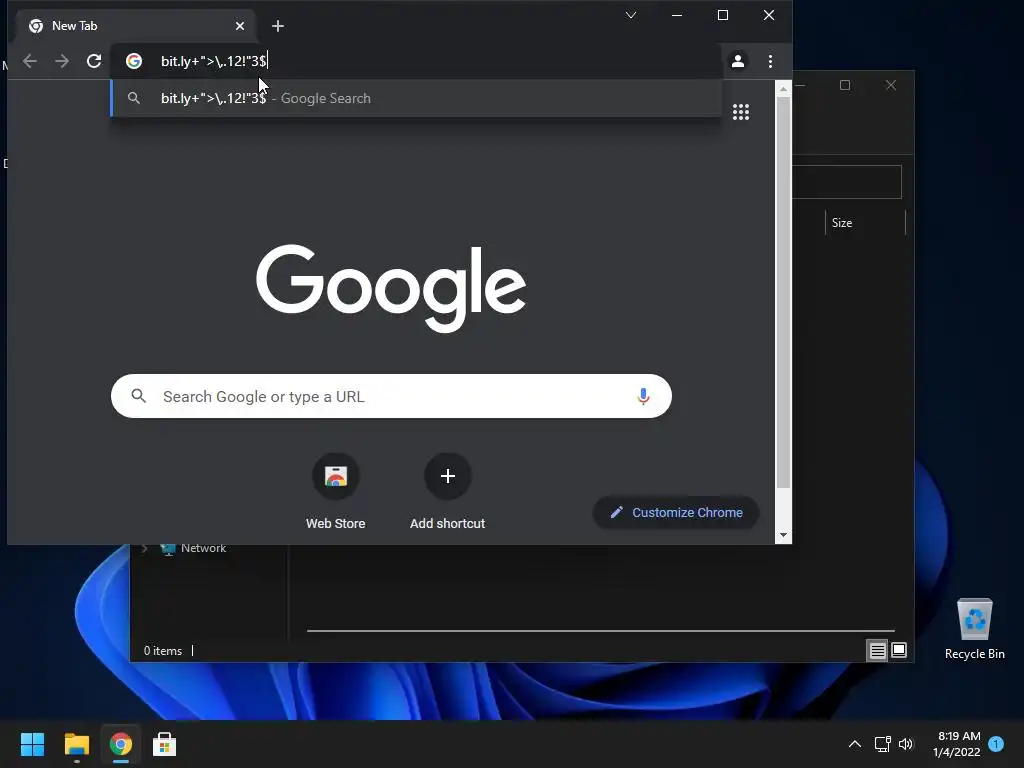Switch File Explorer to large icons view
The image size is (1024, 768).
pos(899,650)
